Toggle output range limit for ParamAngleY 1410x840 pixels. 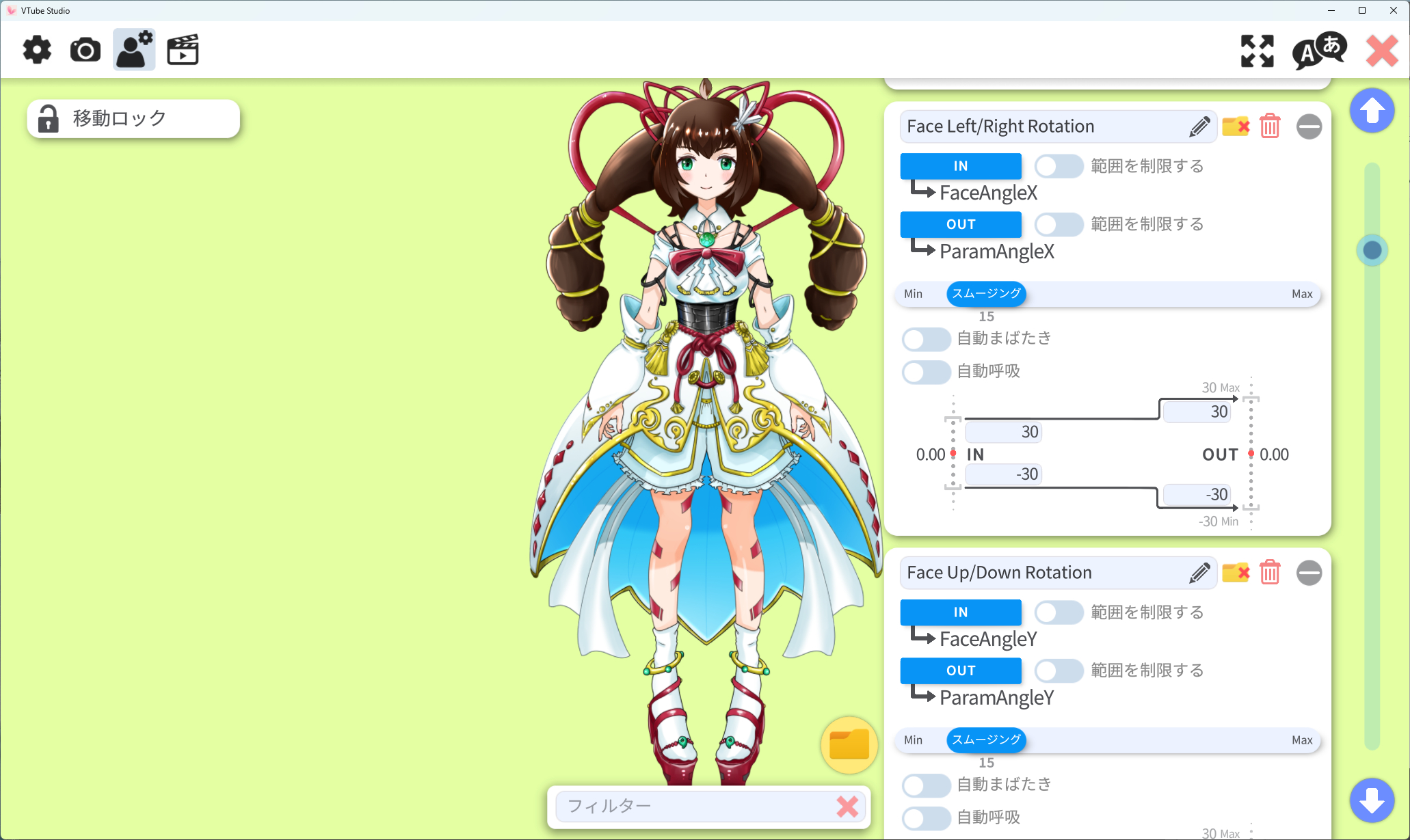click(x=1059, y=670)
